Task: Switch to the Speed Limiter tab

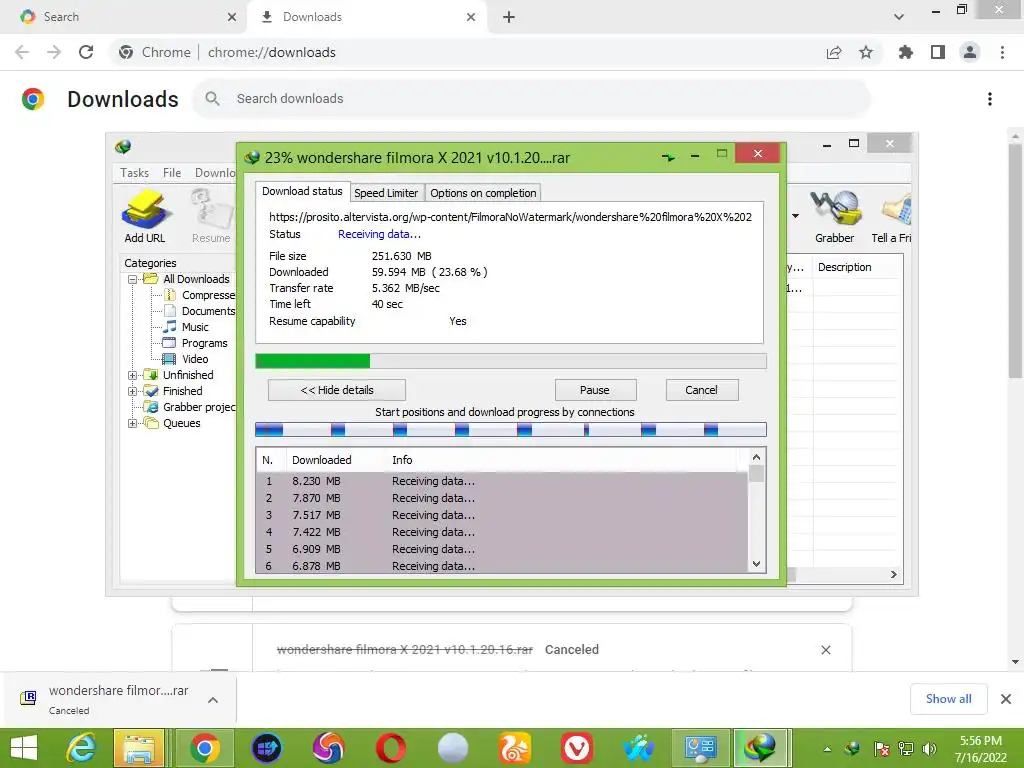Action: [x=386, y=193]
